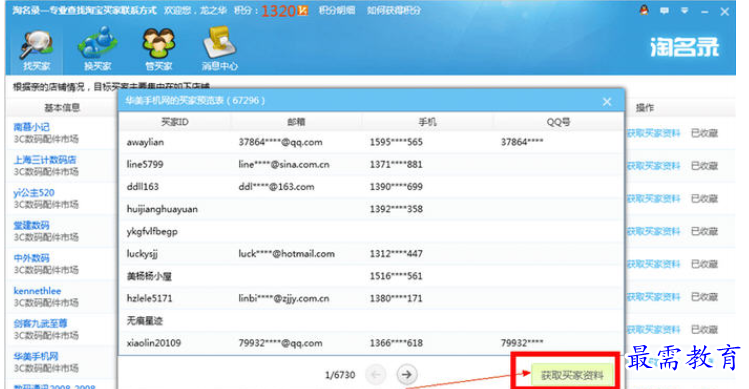Screen dimensions: 749x389
Task: Open the kennethlee shop link
Action: (37, 291)
